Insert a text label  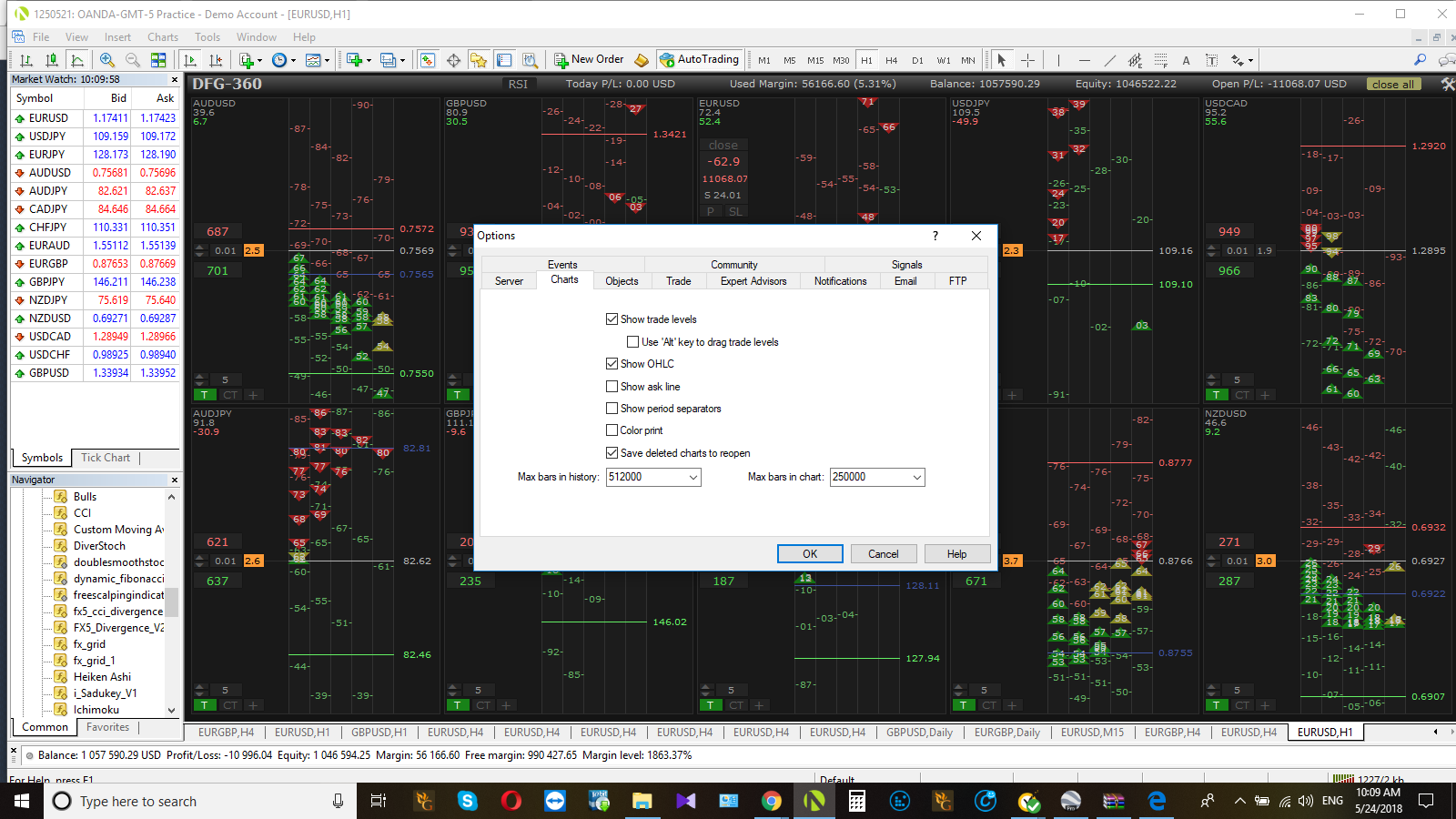(x=1211, y=60)
